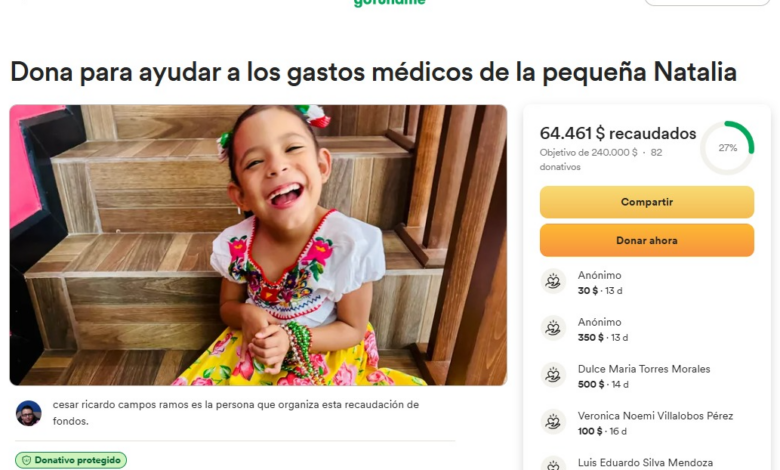Click the shield icon in Donativo protegido badge
This screenshot has height=470, width=780.
coord(27,461)
